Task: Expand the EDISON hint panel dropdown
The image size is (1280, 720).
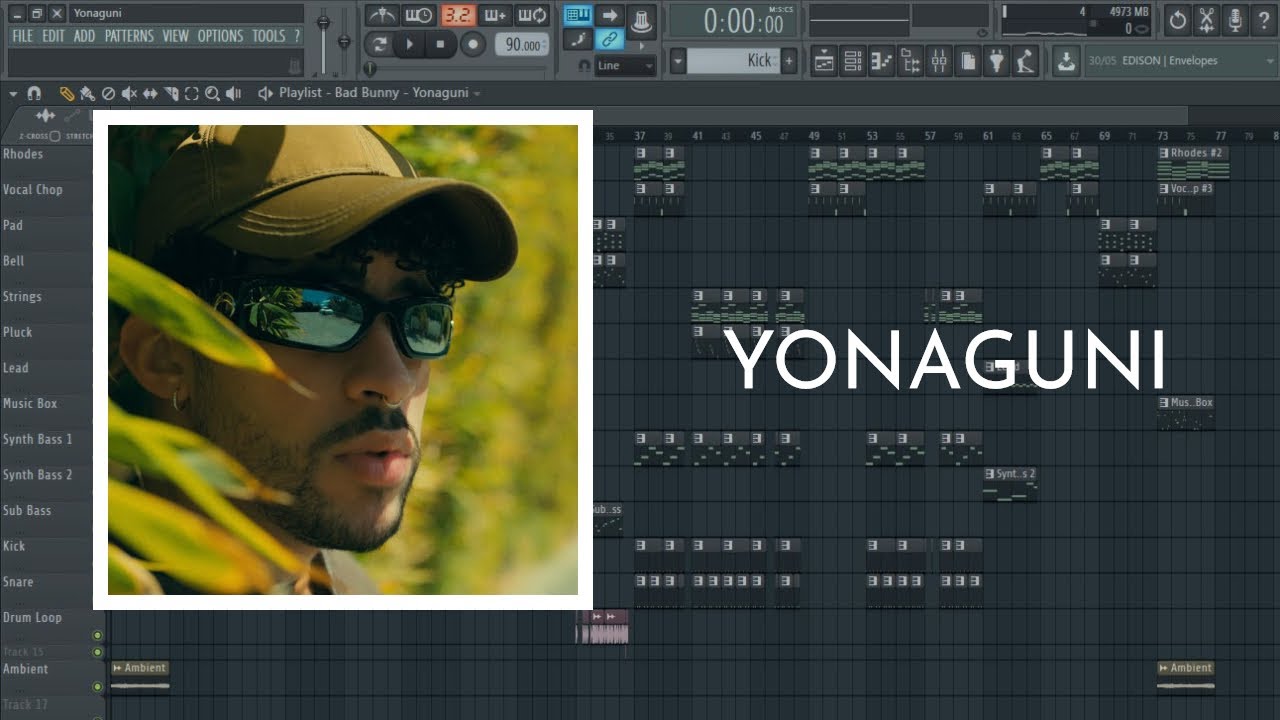Action: coord(1268,61)
